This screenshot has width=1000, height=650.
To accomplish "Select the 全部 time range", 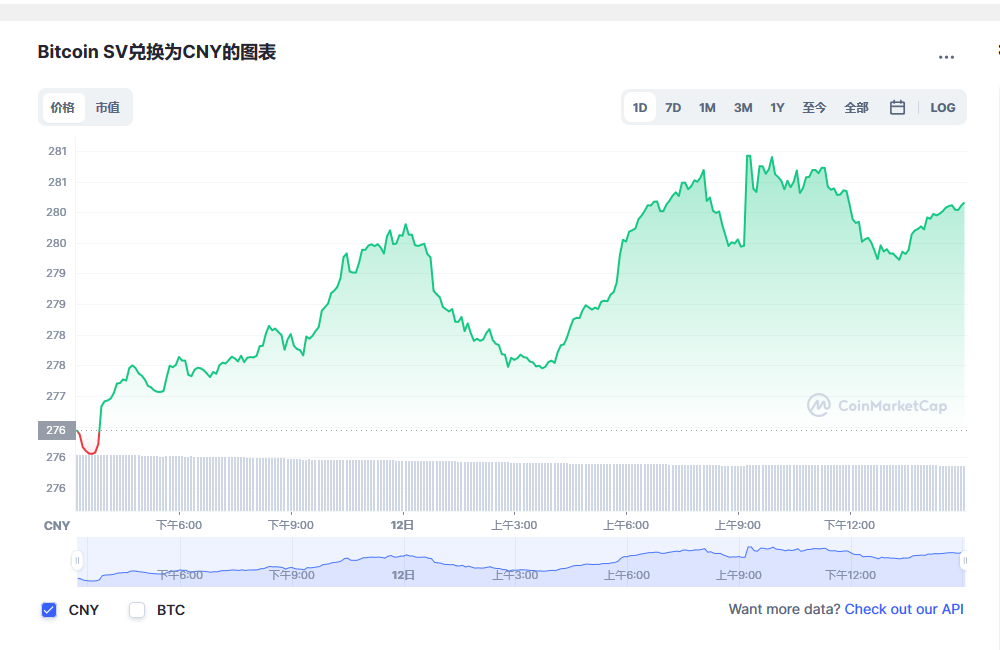I will pos(856,107).
